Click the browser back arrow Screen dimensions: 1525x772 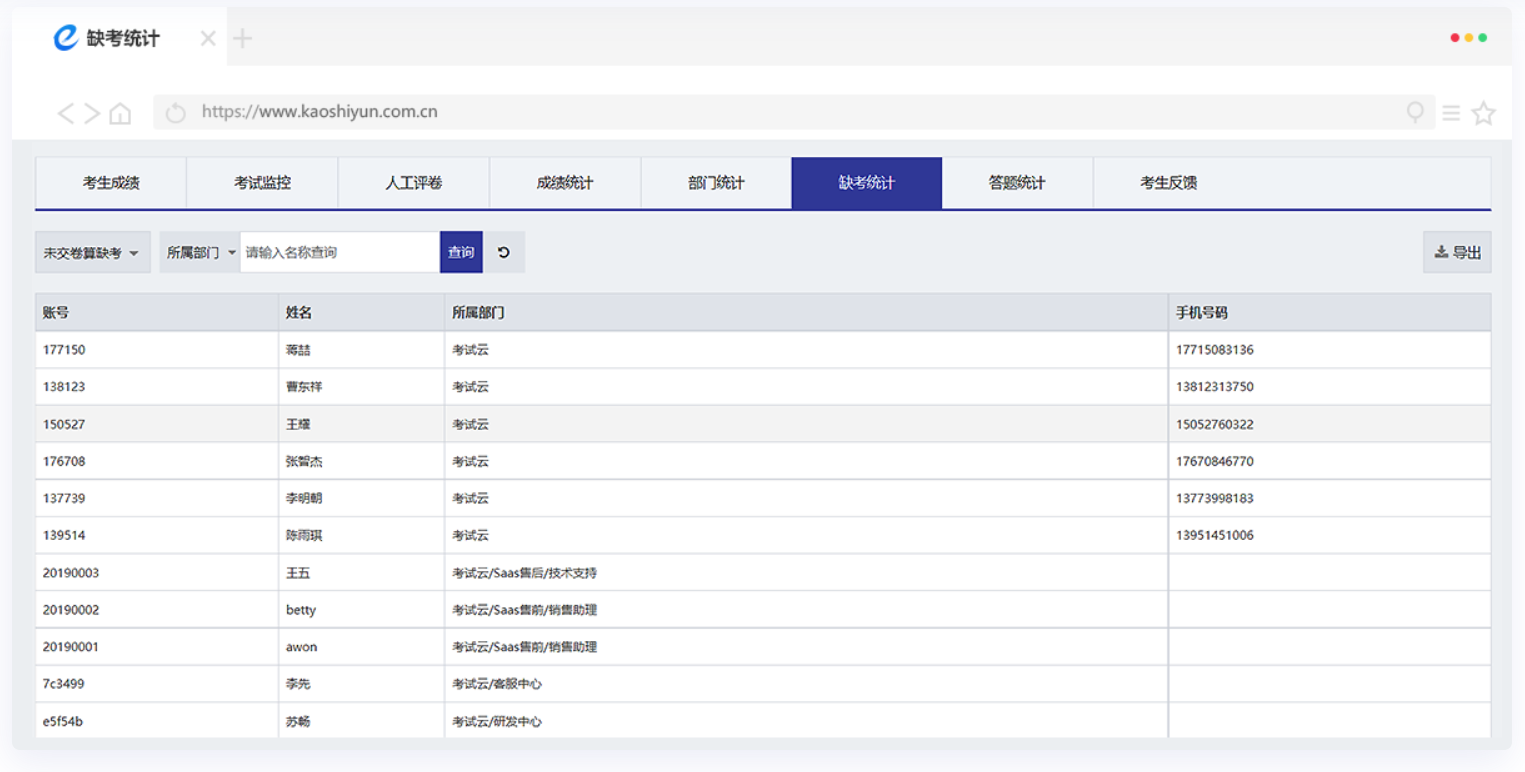pyautogui.click(x=66, y=113)
